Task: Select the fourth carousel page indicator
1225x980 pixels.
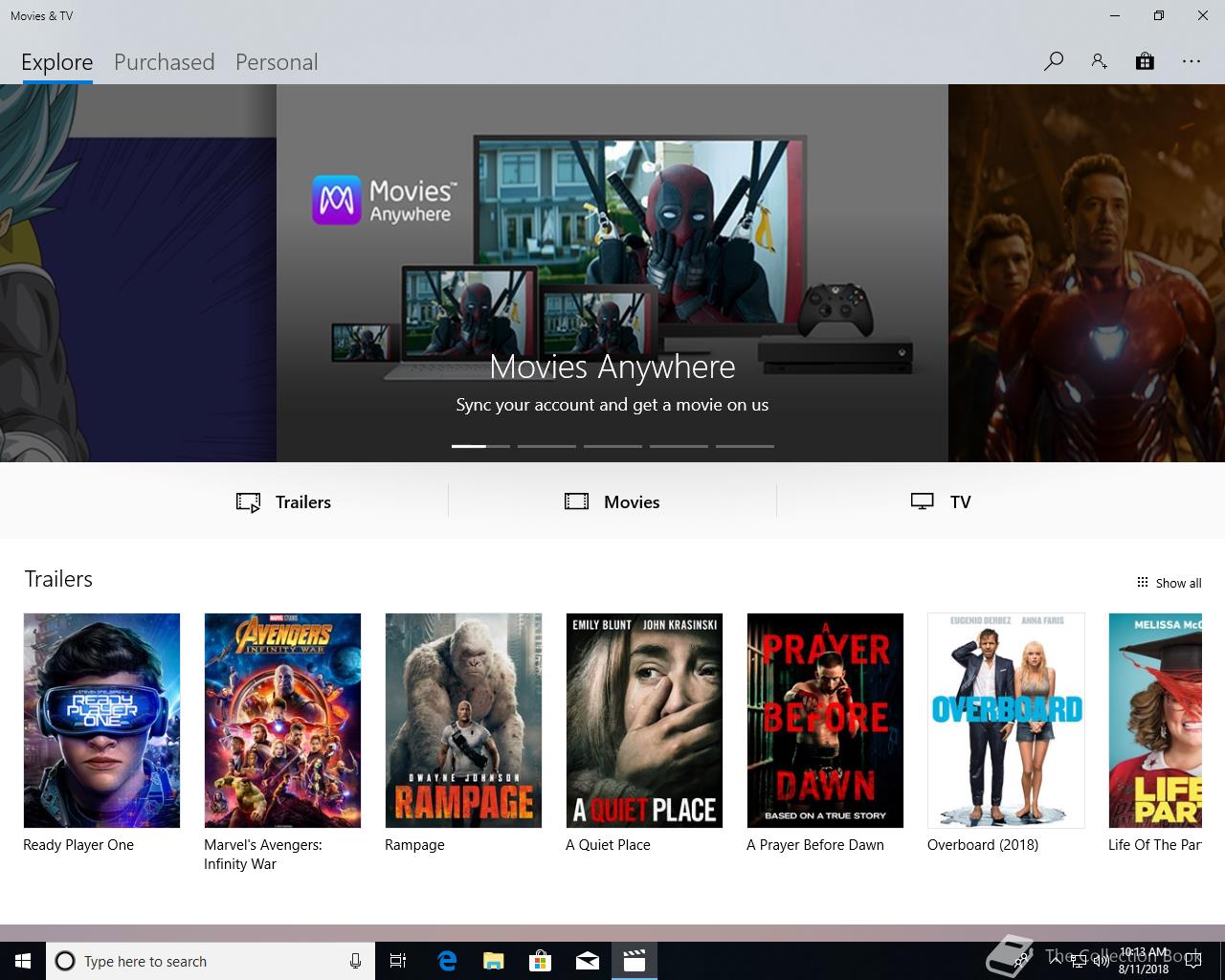Action: pyautogui.click(x=679, y=446)
